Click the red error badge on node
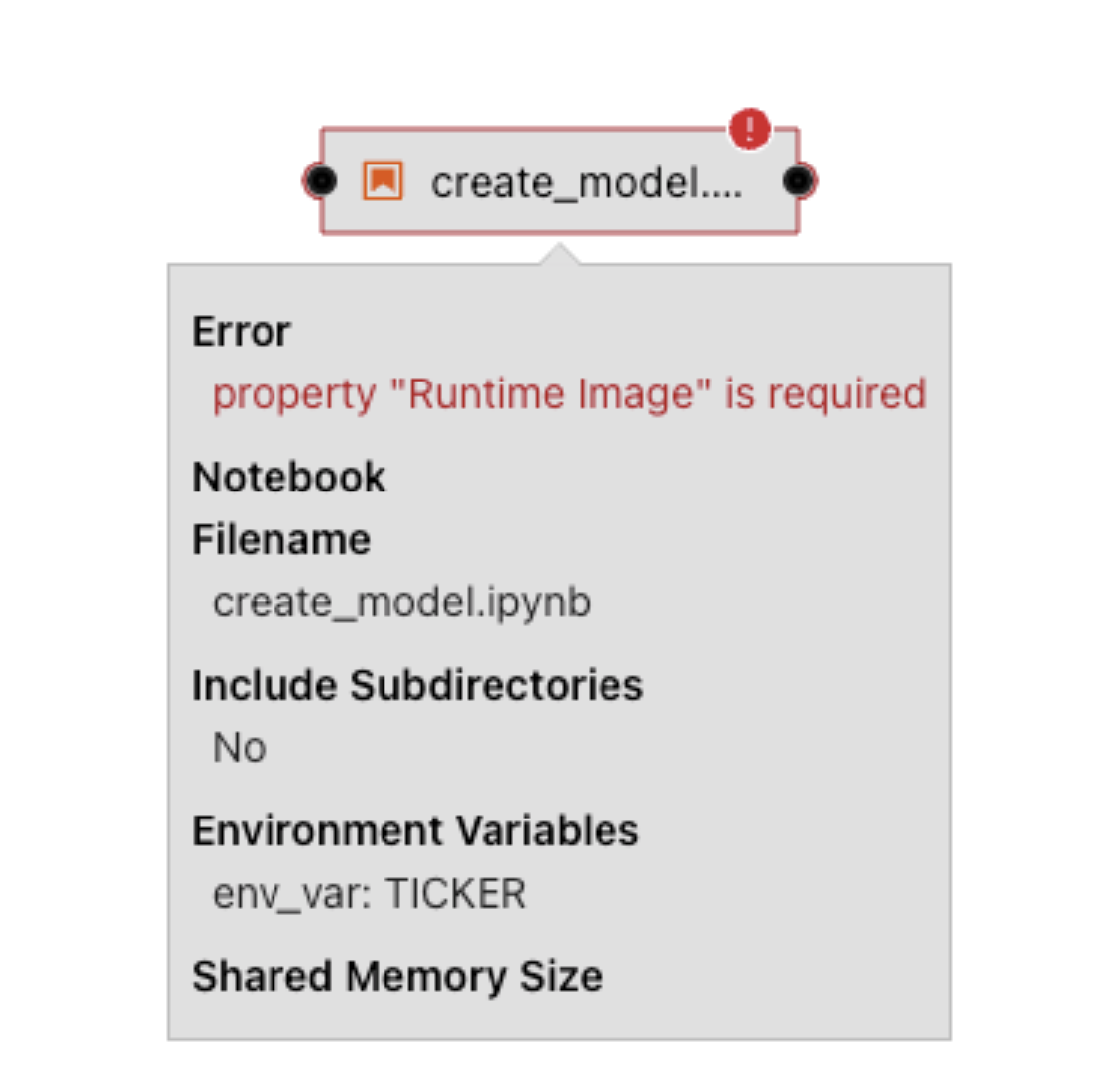The height and width of the screenshot is (1092, 1096). [749, 129]
